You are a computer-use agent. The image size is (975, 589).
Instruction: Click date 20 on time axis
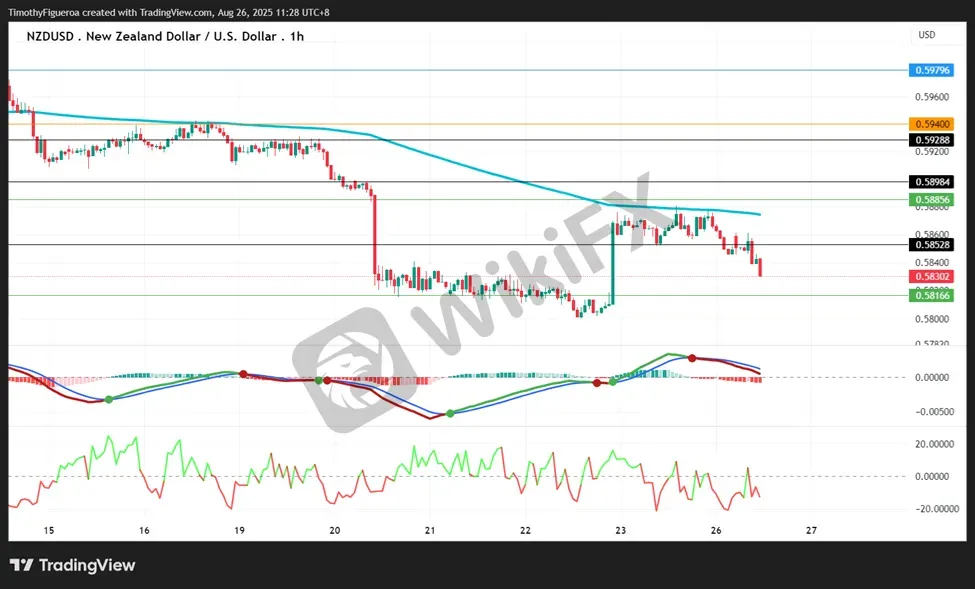pyautogui.click(x=335, y=531)
